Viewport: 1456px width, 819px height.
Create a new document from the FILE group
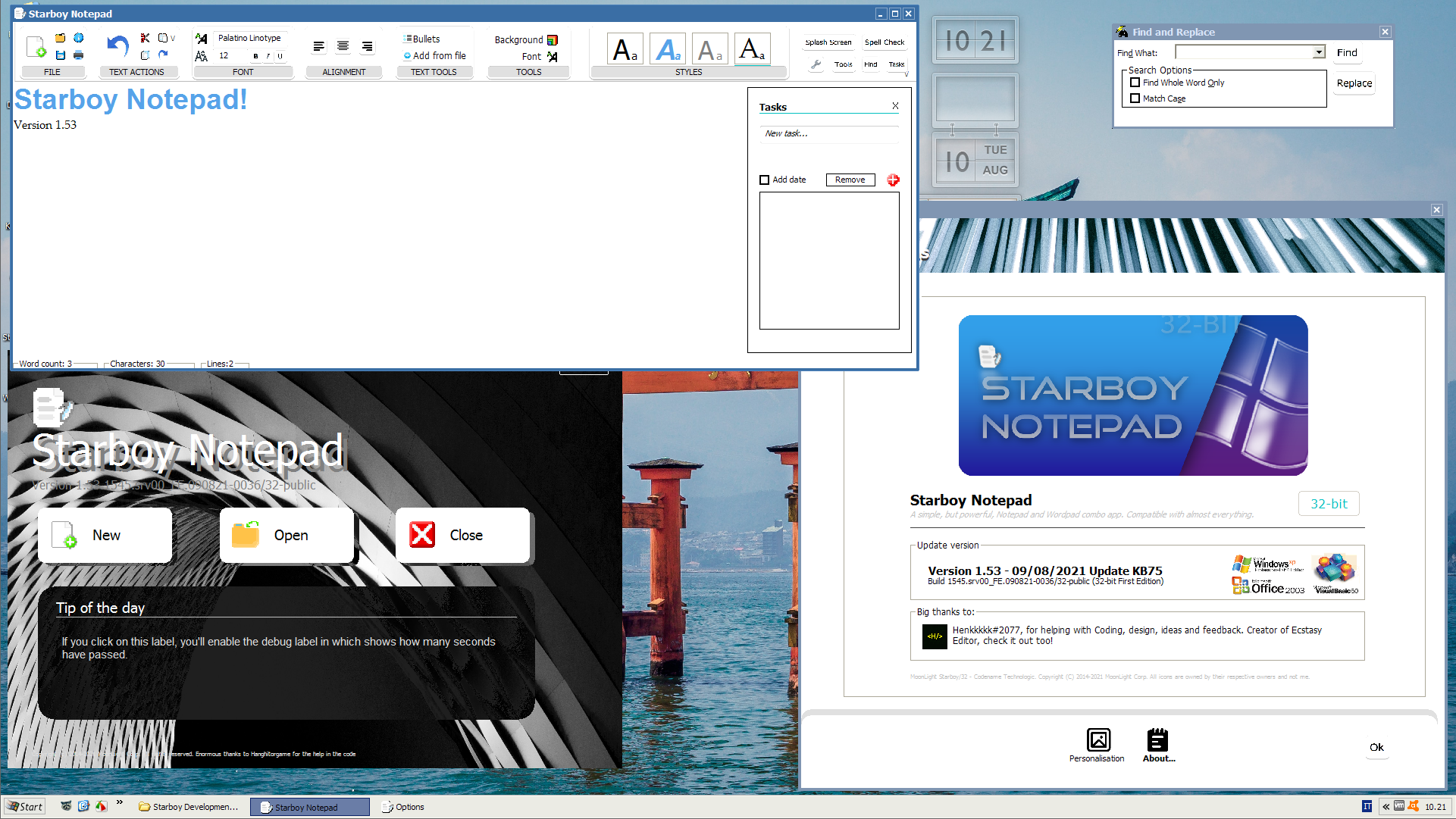click(x=36, y=46)
